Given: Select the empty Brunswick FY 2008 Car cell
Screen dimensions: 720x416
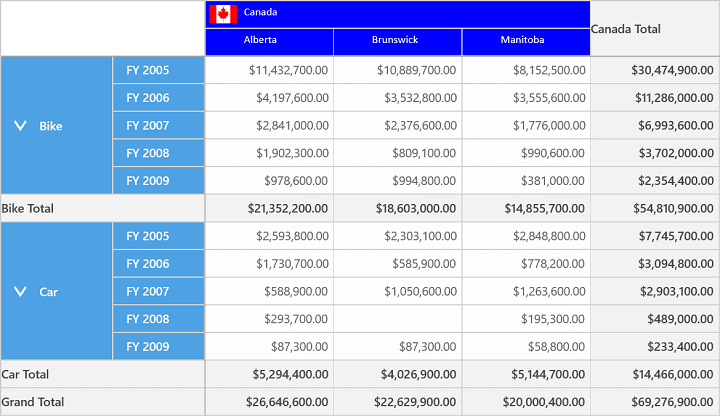Looking at the screenshot, I should (398, 319).
